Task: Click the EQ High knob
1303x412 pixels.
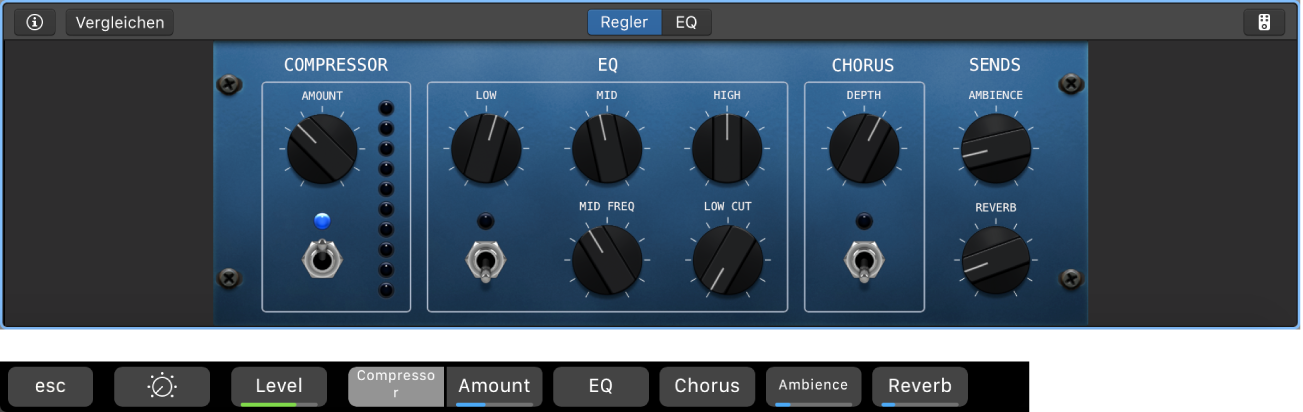Action: click(x=727, y=148)
